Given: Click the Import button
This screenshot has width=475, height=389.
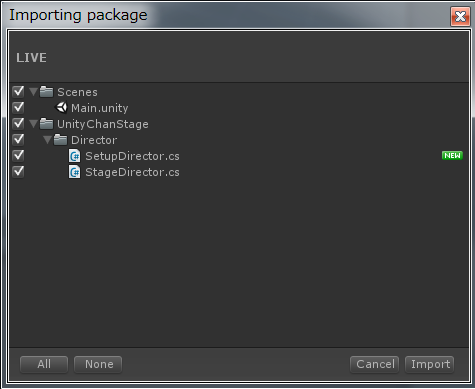Looking at the screenshot, I should coord(430,364).
